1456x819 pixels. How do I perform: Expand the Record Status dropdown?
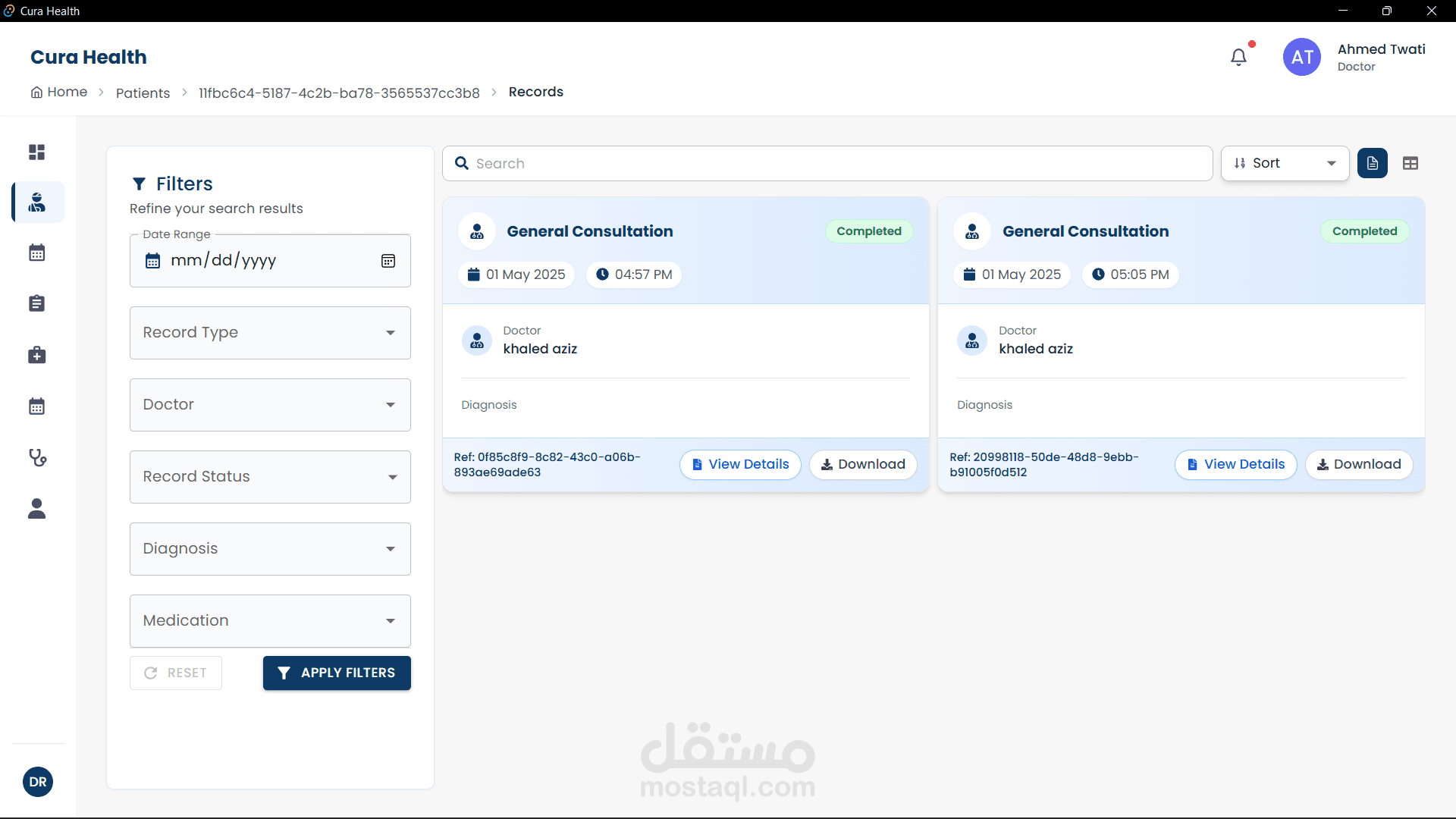(270, 477)
